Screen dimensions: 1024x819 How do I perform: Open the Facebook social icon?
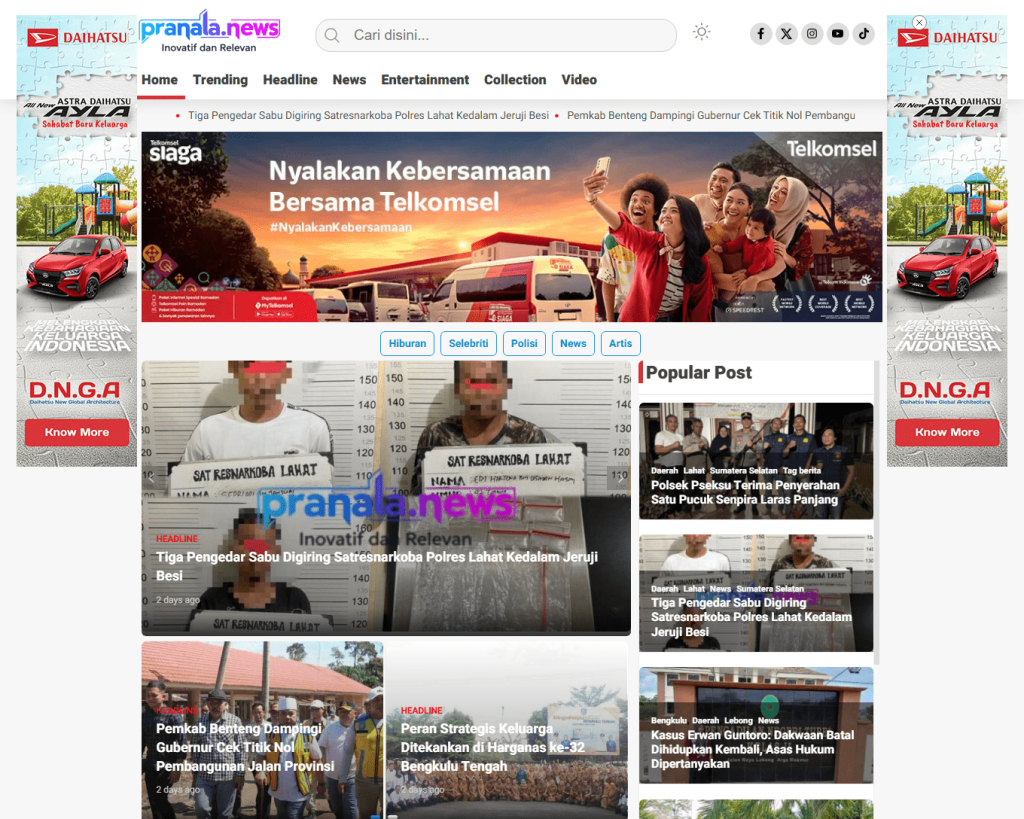[761, 34]
